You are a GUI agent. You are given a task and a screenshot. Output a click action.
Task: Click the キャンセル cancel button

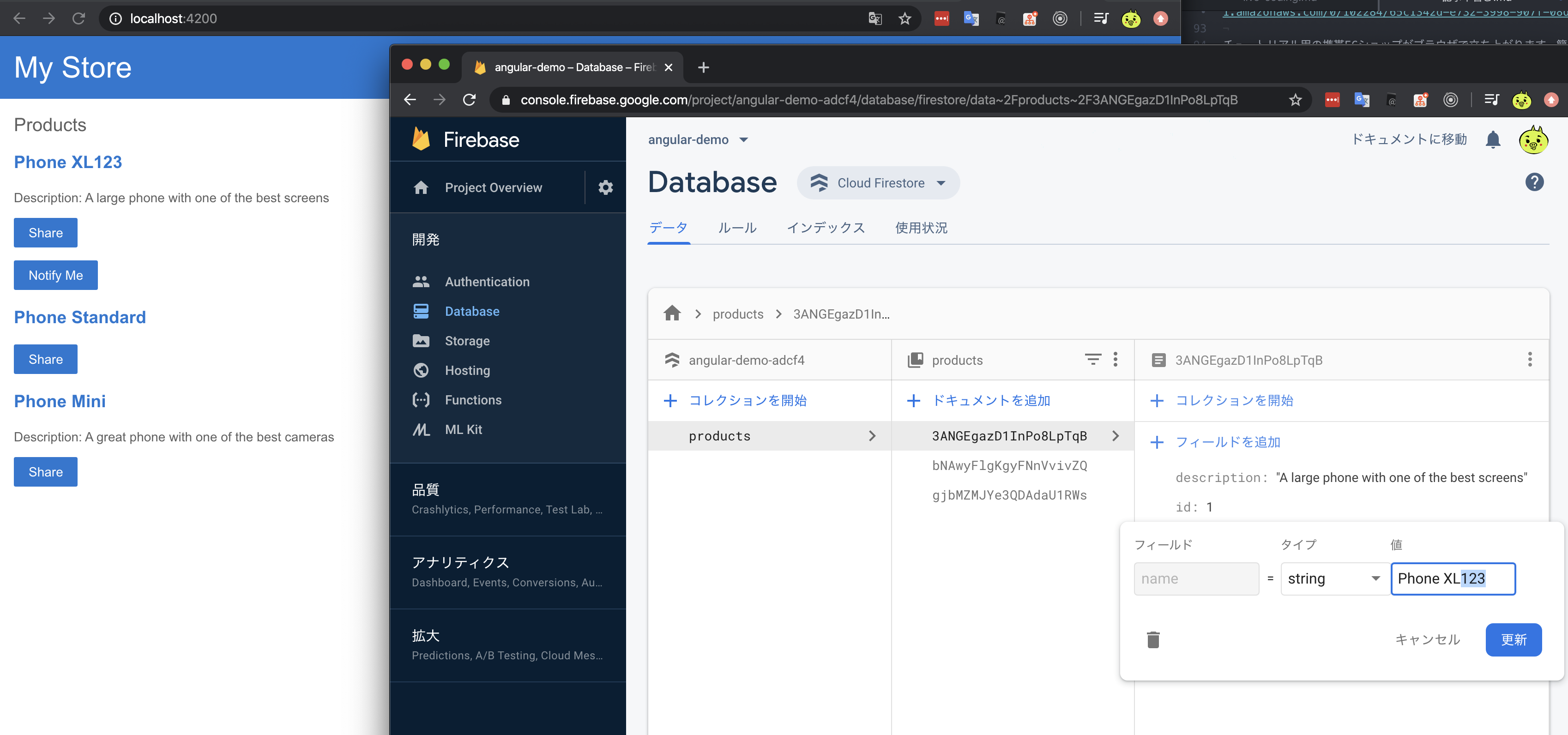click(1427, 639)
